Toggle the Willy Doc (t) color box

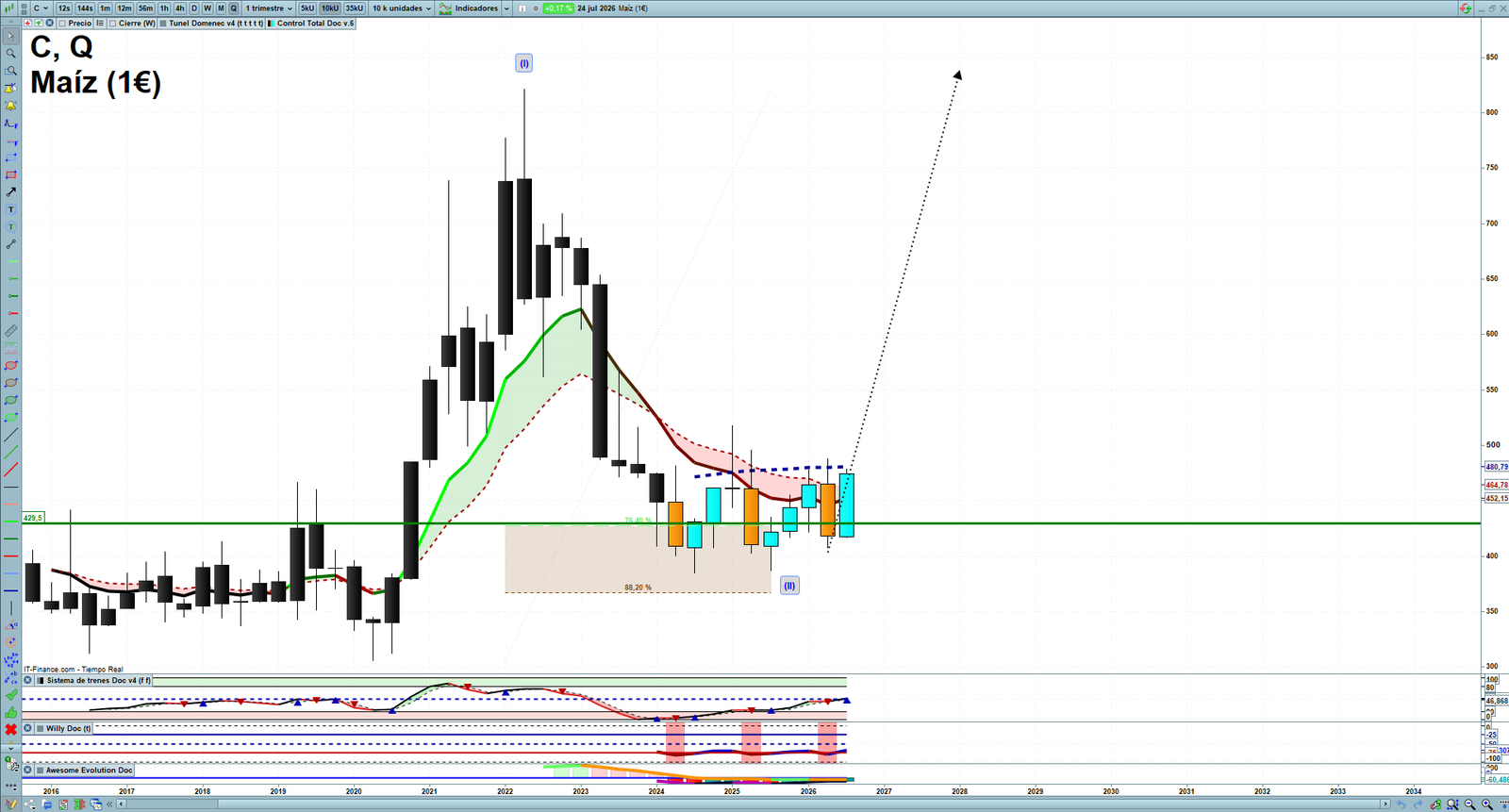click(40, 728)
